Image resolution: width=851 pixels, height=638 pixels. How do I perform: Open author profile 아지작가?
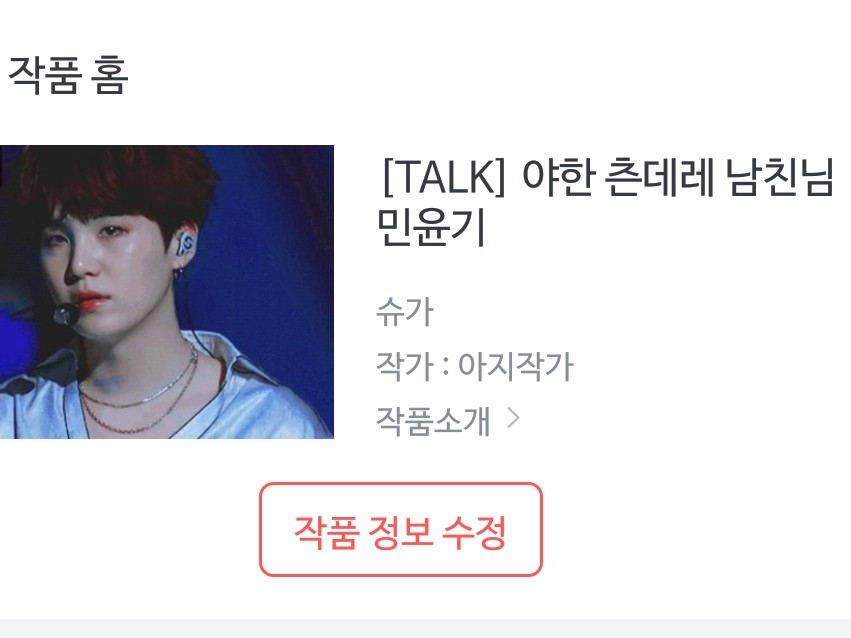(x=516, y=365)
